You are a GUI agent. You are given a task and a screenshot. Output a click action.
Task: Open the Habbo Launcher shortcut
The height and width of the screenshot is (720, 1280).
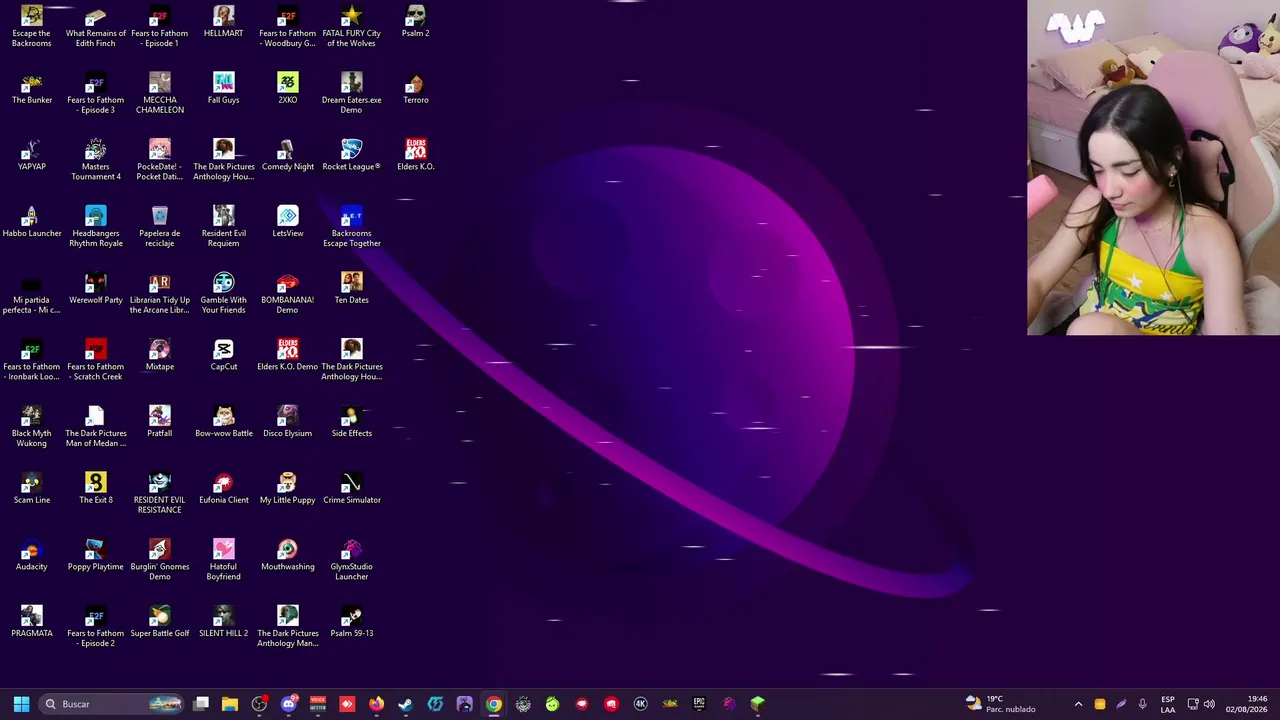point(32,222)
